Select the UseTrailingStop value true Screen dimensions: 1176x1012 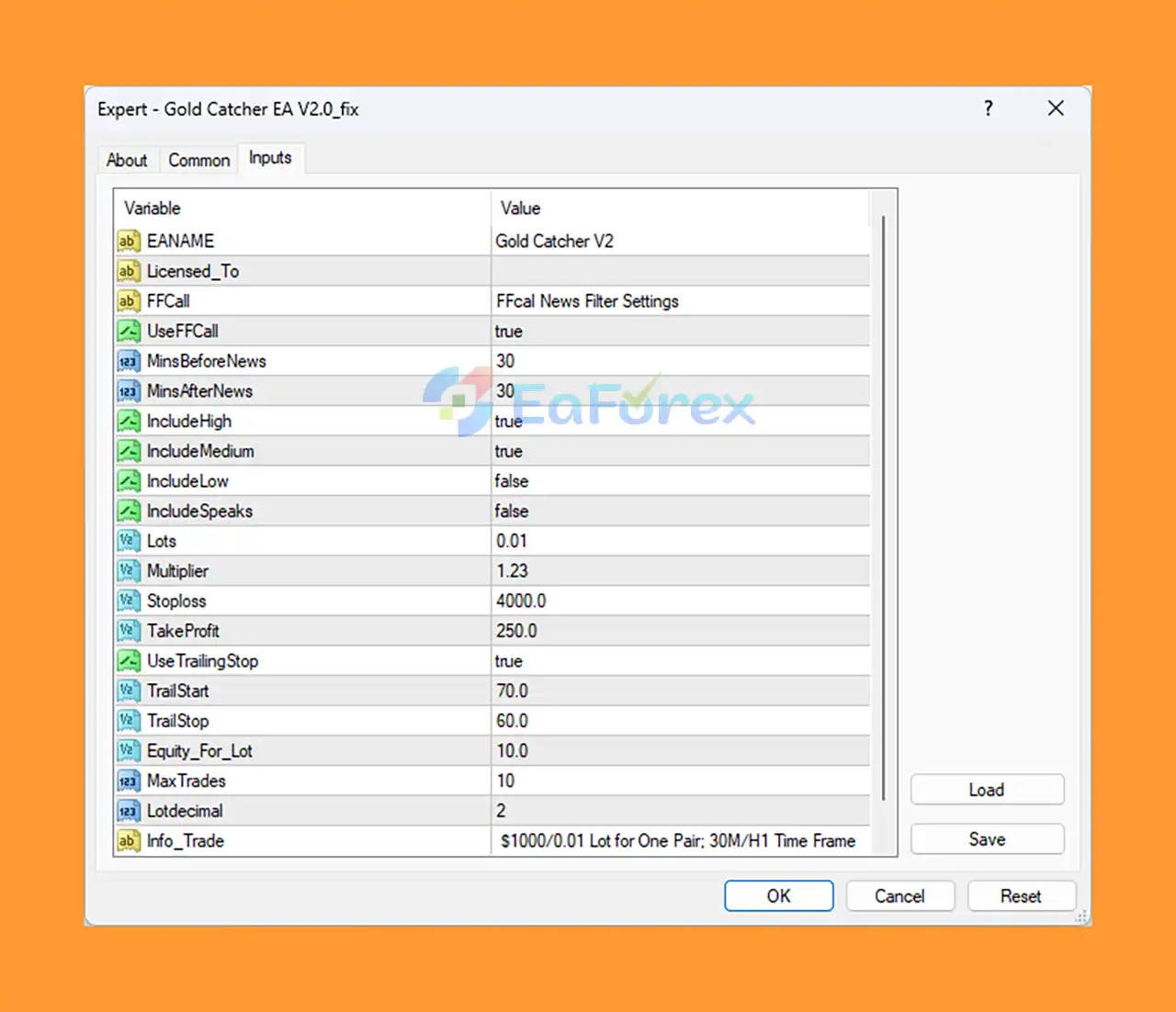509,661
